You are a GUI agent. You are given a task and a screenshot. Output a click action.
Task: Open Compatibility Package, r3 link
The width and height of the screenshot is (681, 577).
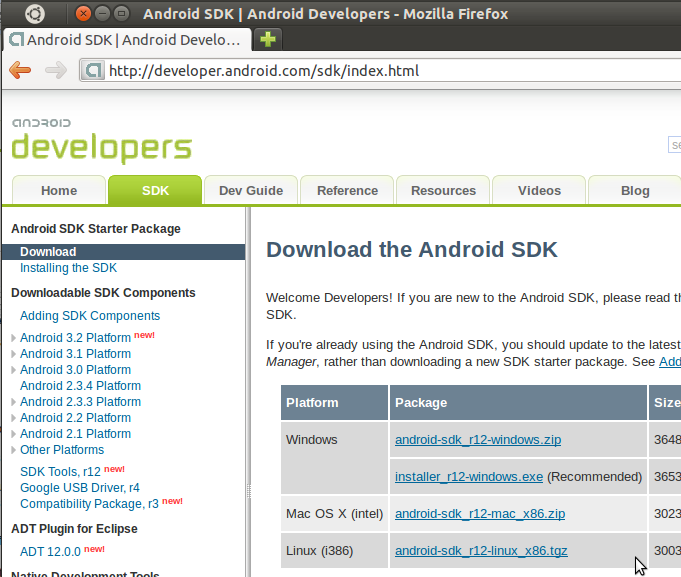(89, 504)
